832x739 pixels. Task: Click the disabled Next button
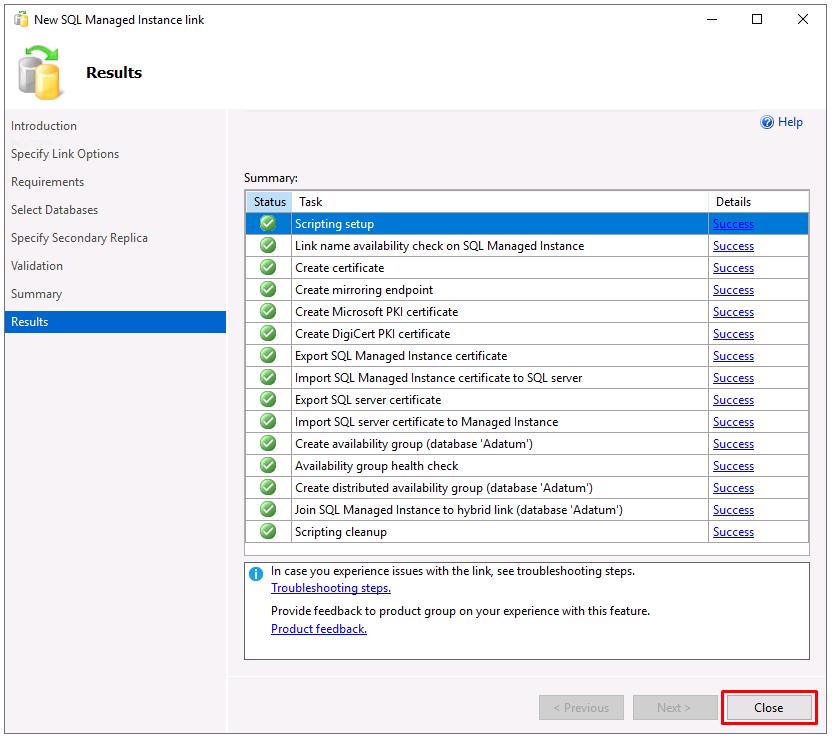[675, 708]
